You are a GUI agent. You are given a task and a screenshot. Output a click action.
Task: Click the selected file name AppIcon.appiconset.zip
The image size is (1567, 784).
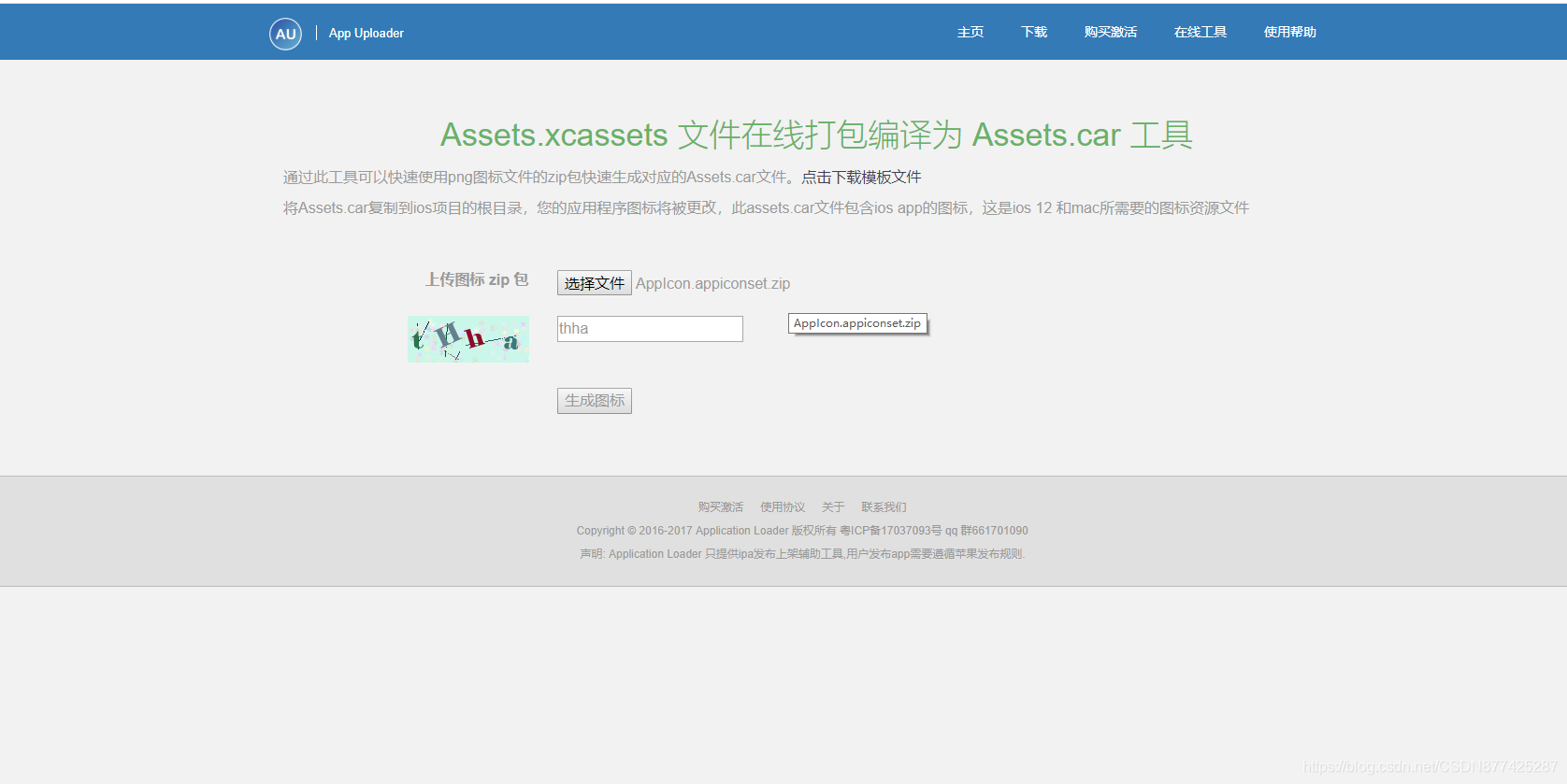713,283
